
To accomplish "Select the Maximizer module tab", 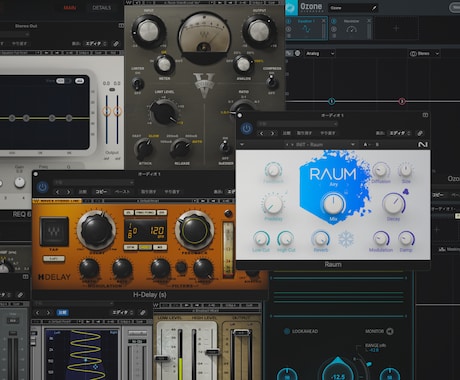I will [351, 29].
